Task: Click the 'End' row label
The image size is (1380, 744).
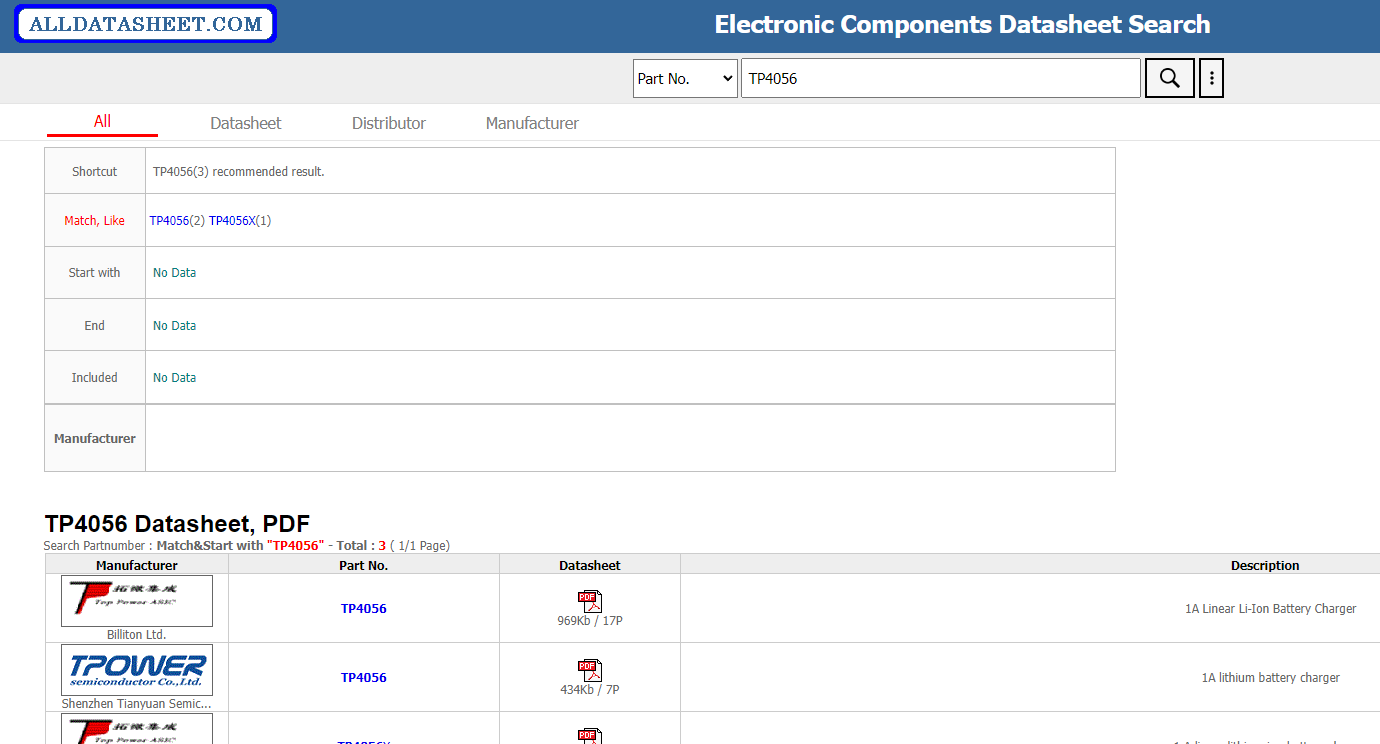Action: pos(95,325)
